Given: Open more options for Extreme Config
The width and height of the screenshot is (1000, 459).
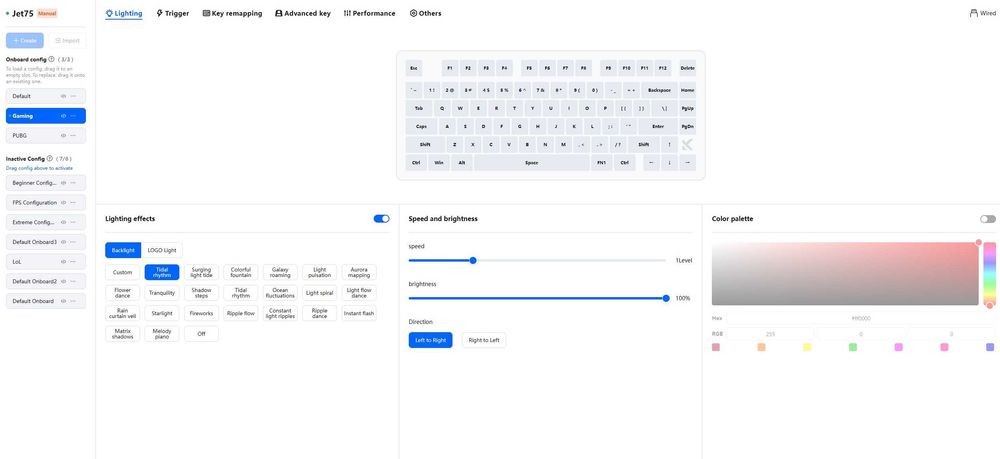Looking at the screenshot, I should click(73, 222).
